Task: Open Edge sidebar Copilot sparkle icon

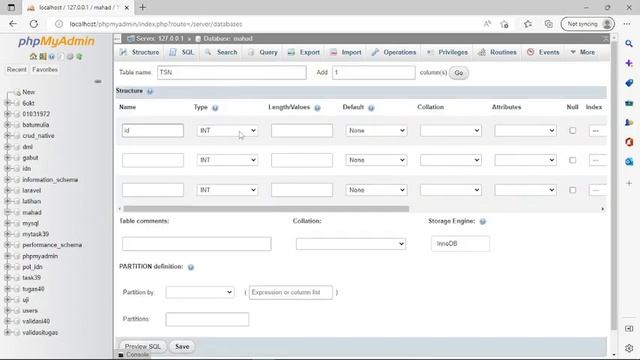Action: pyautogui.click(x=629, y=63)
